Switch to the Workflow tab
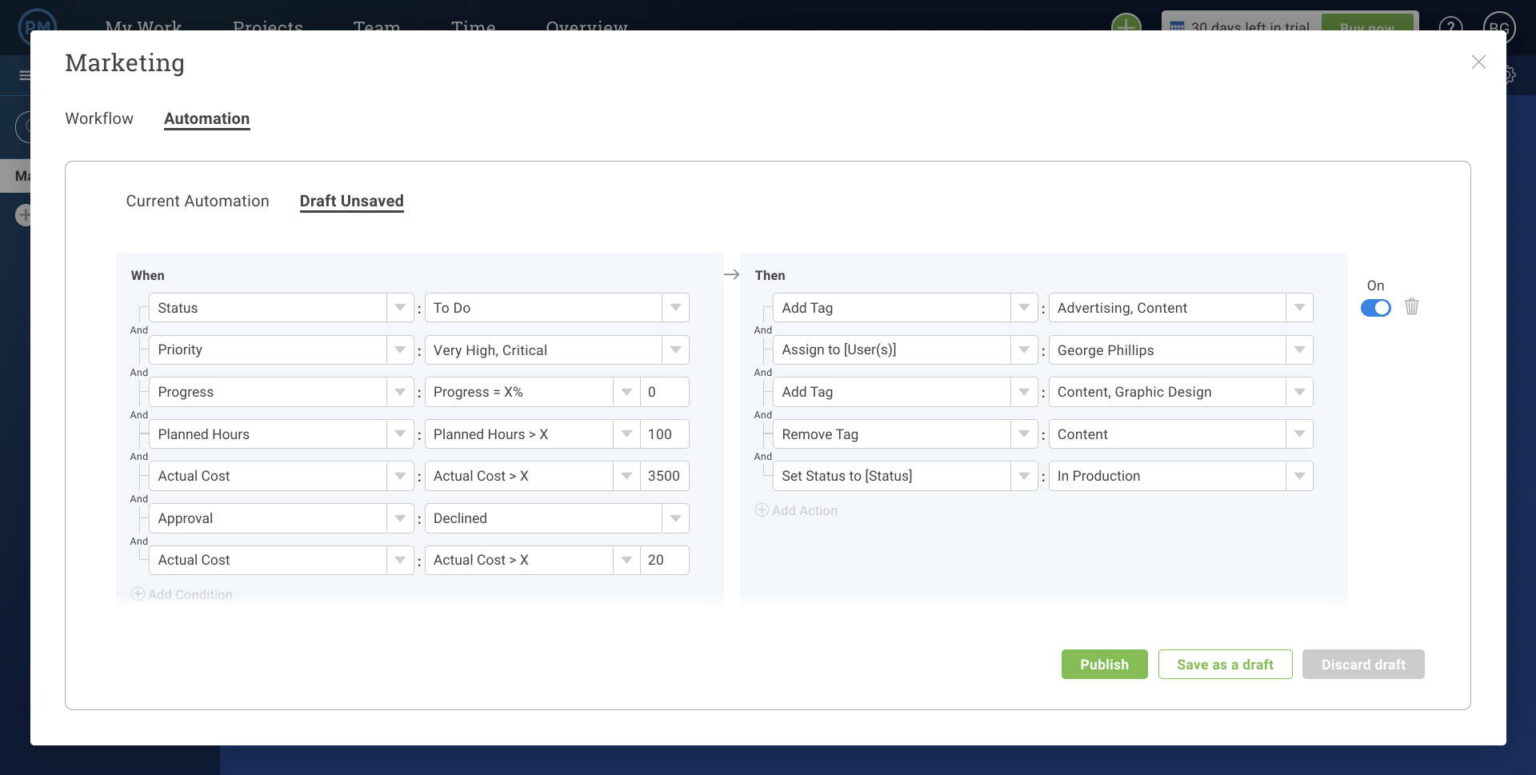This screenshot has height=775, width=1536. pyautogui.click(x=98, y=118)
